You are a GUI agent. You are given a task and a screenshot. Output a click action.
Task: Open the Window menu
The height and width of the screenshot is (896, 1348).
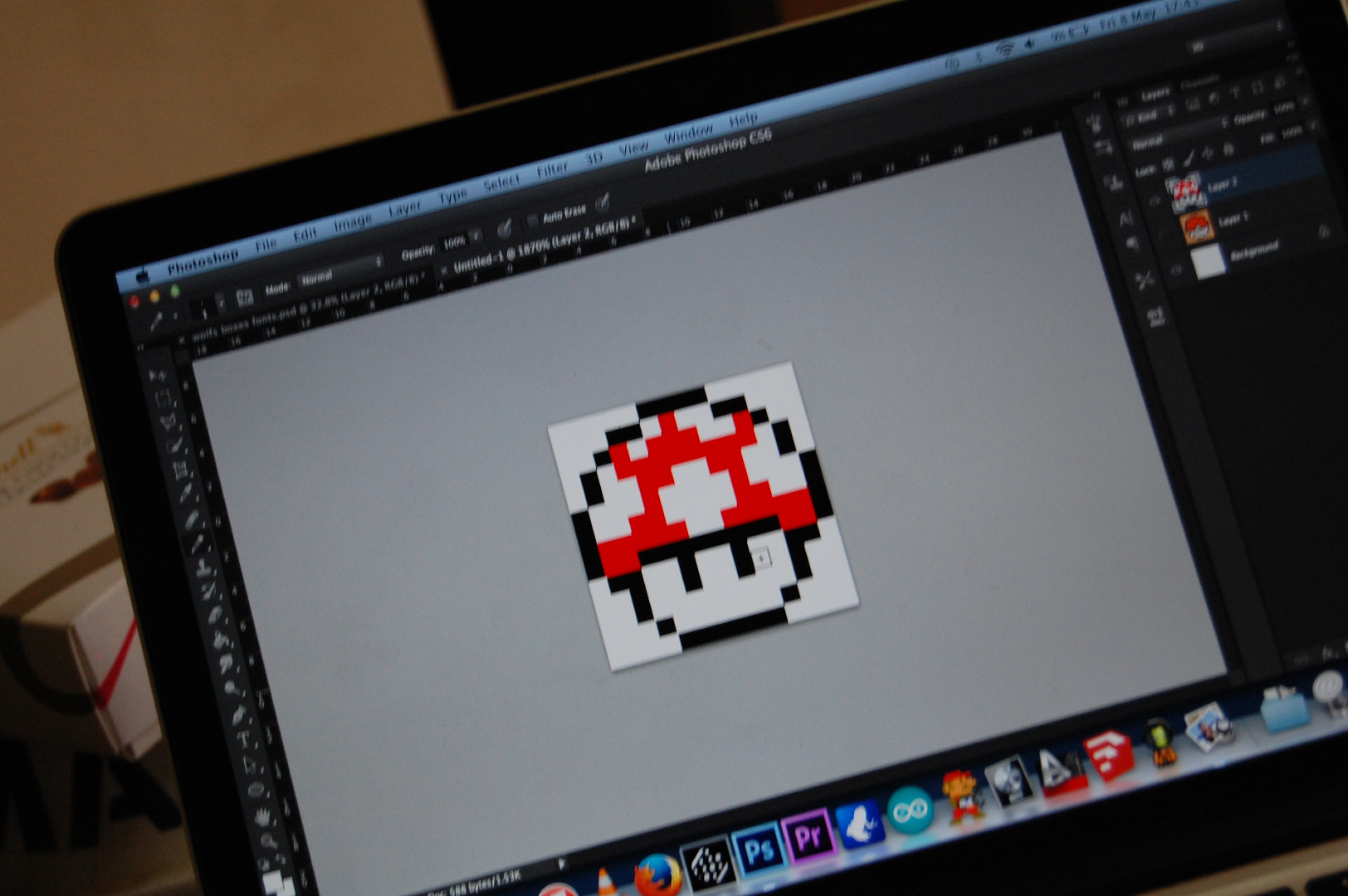tap(688, 134)
